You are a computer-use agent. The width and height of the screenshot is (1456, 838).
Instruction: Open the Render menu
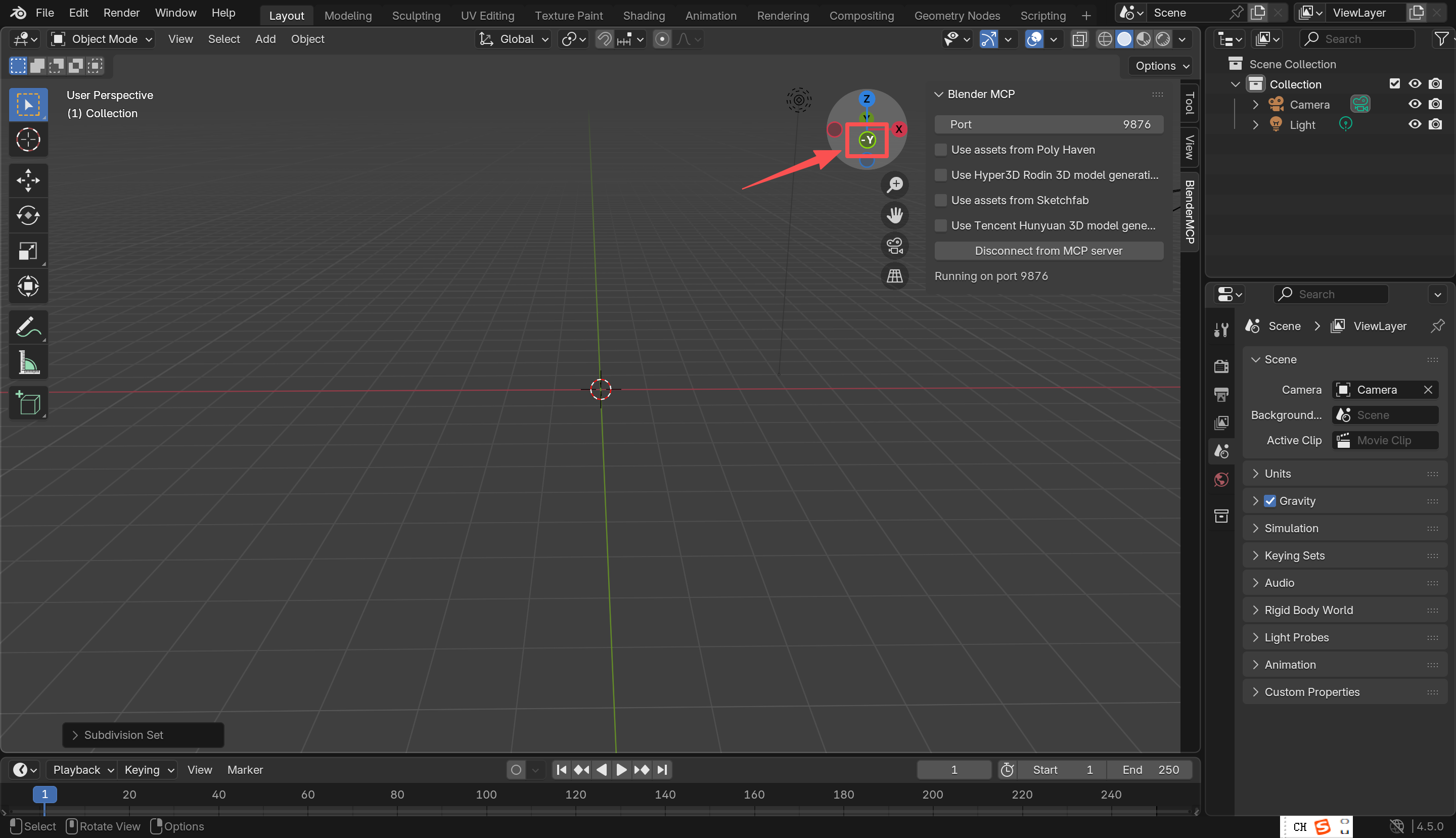tap(120, 13)
